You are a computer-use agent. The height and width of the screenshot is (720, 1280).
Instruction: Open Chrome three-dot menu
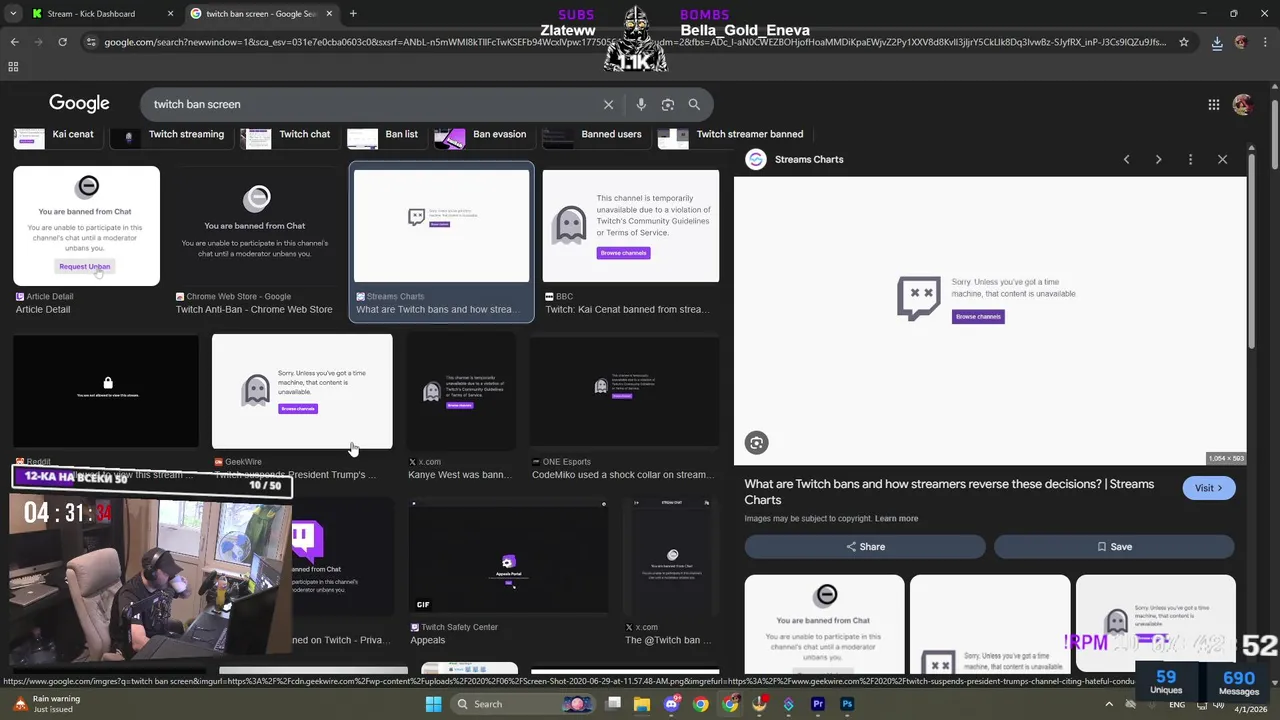coord(1265,42)
